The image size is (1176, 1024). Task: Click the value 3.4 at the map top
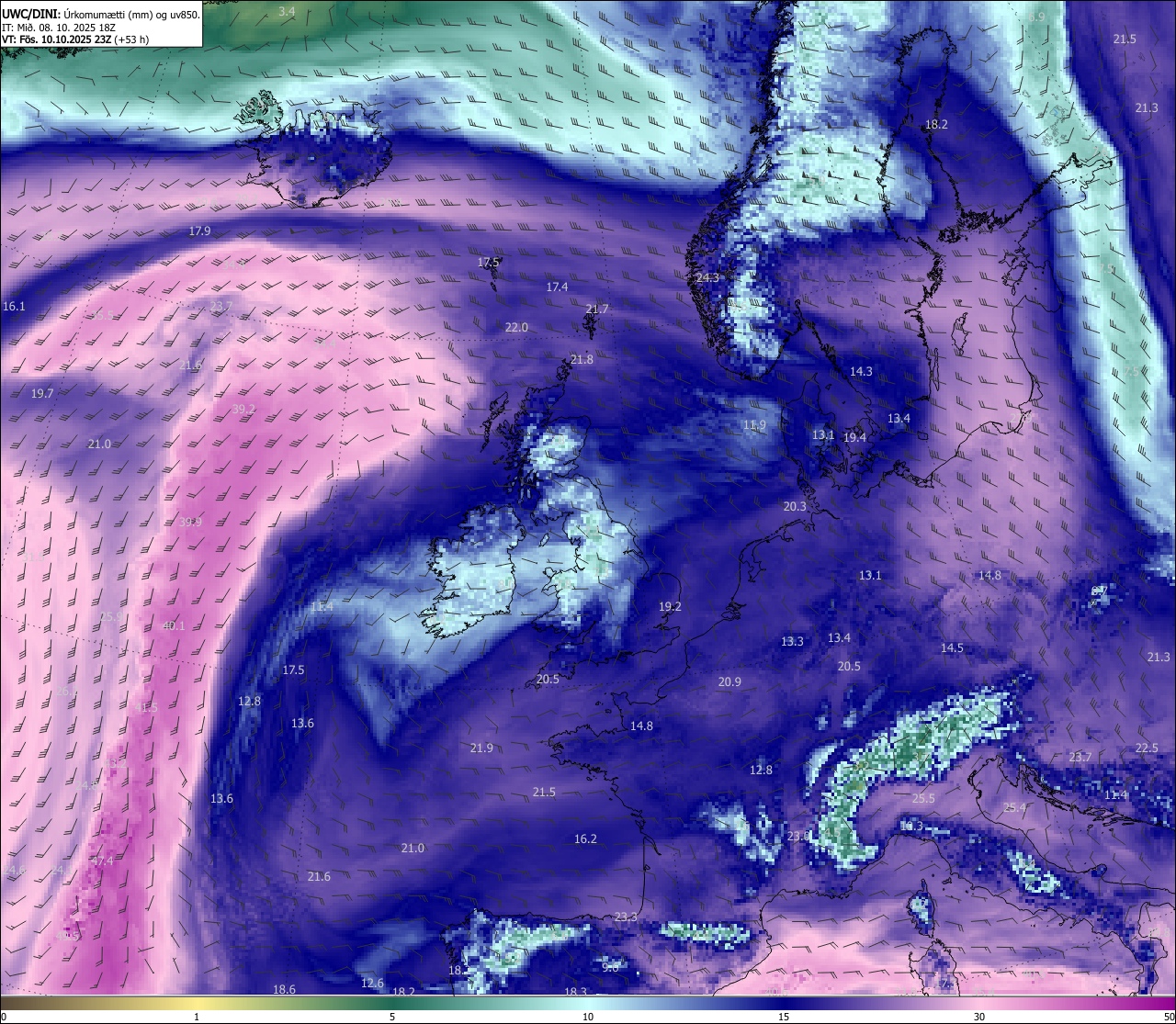pos(287,11)
